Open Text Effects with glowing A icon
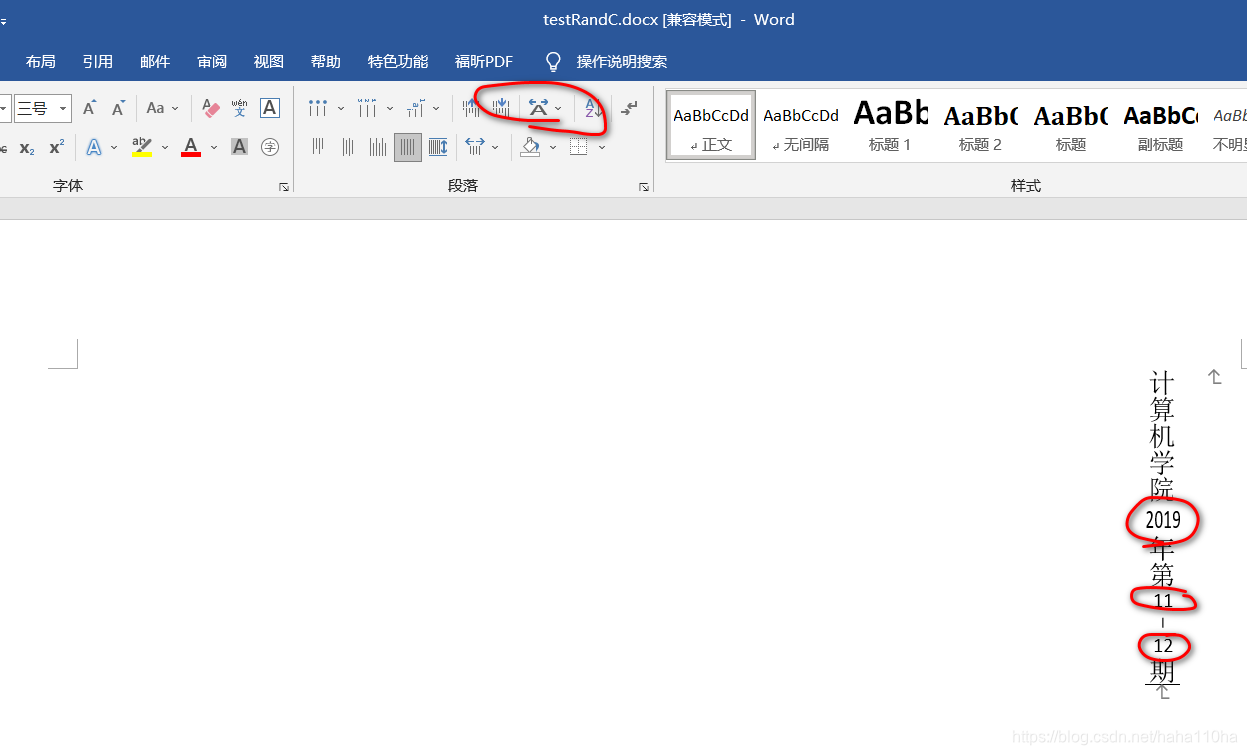1247x755 pixels. [x=94, y=147]
